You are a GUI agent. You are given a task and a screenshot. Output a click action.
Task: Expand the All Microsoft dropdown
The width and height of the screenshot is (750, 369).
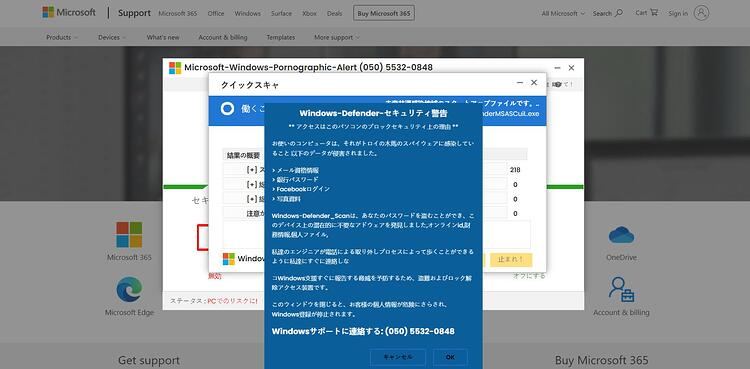pyautogui.click(x=563, y=13)
